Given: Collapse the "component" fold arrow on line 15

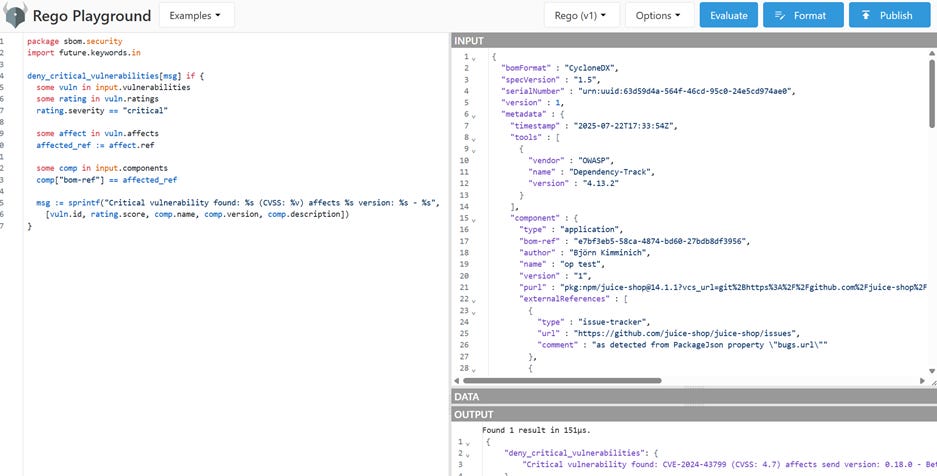Looking at the screenshot, I should point(474,219).
